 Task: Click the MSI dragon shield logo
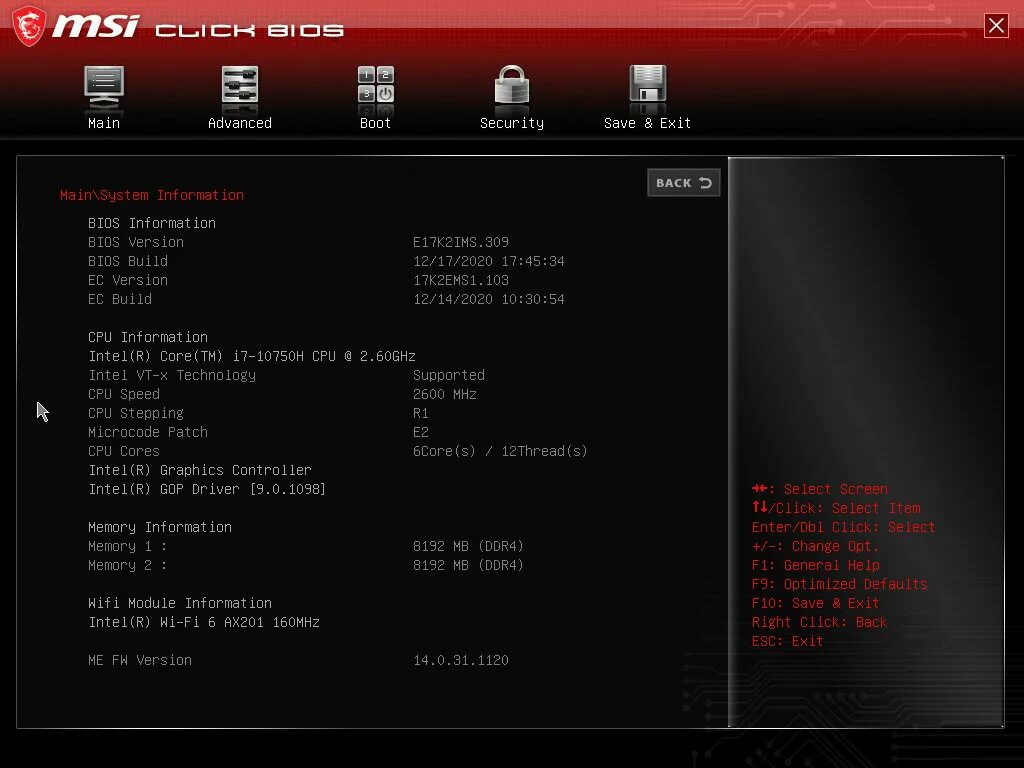29,26
